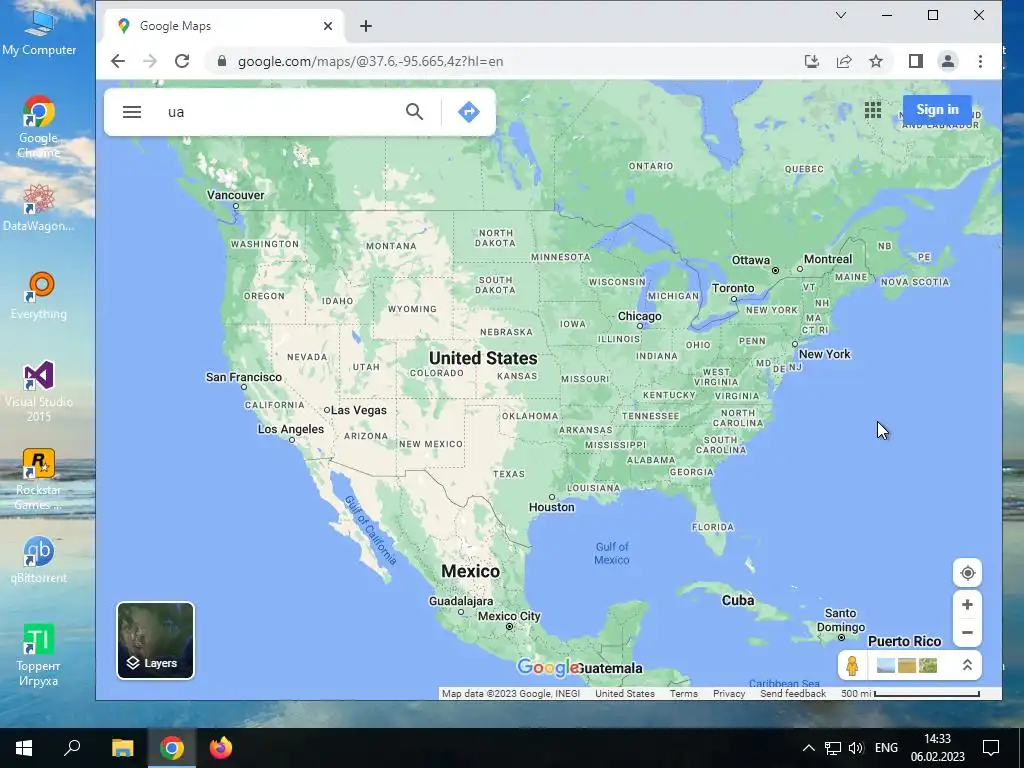The width and height of the screenshot is (1024, 768).
Task: Open the Chrome profile avatar
Action: (948, 61)
